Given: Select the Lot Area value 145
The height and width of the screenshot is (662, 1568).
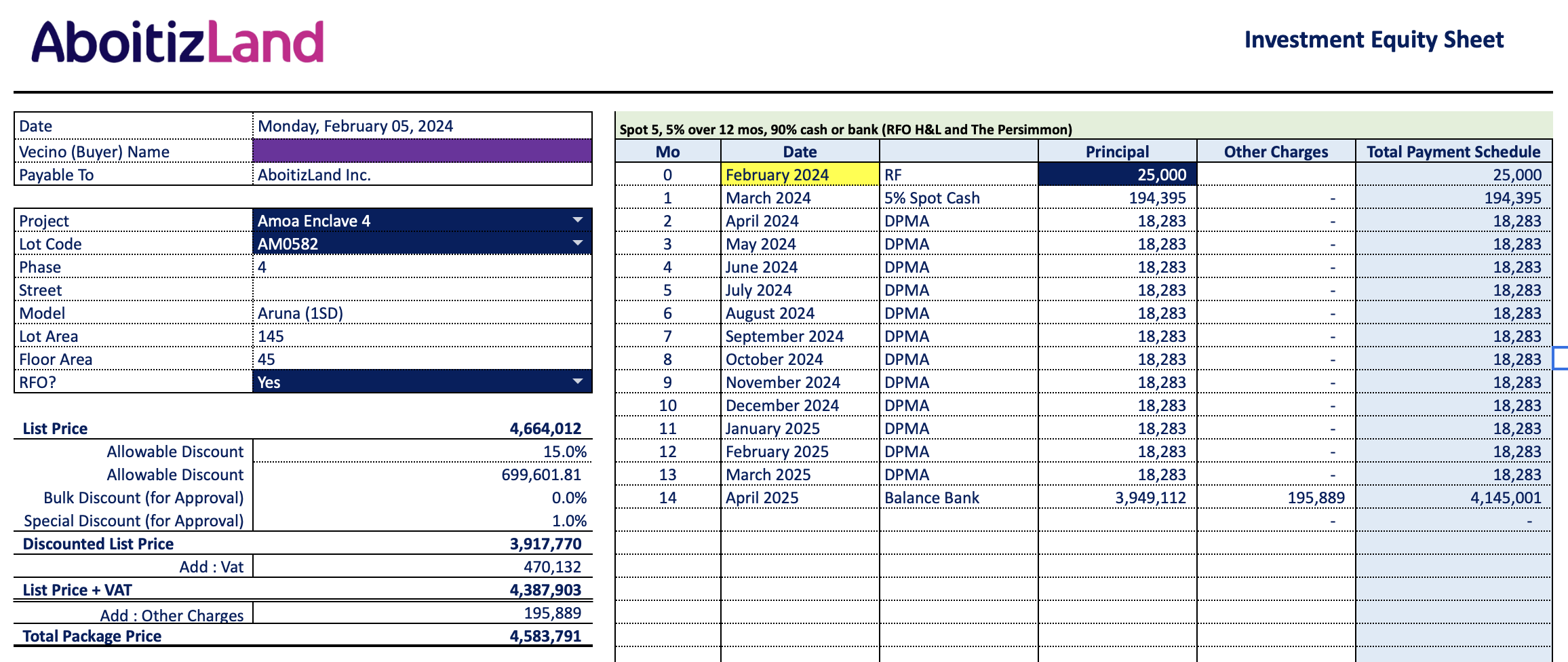Looking at the screenshot, I should pos(422,336).
